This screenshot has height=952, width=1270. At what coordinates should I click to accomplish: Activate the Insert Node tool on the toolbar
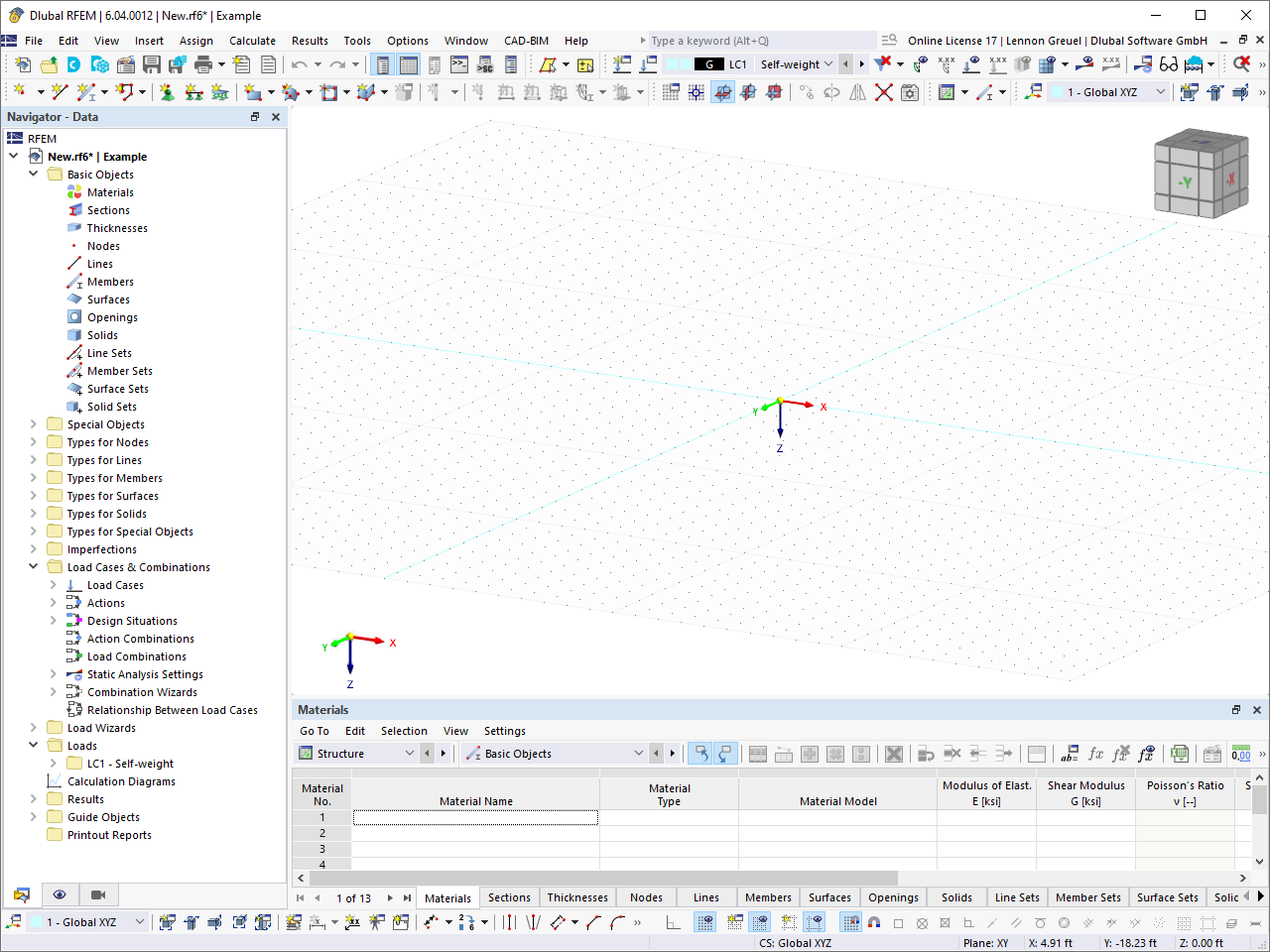(x=20, y=92)
